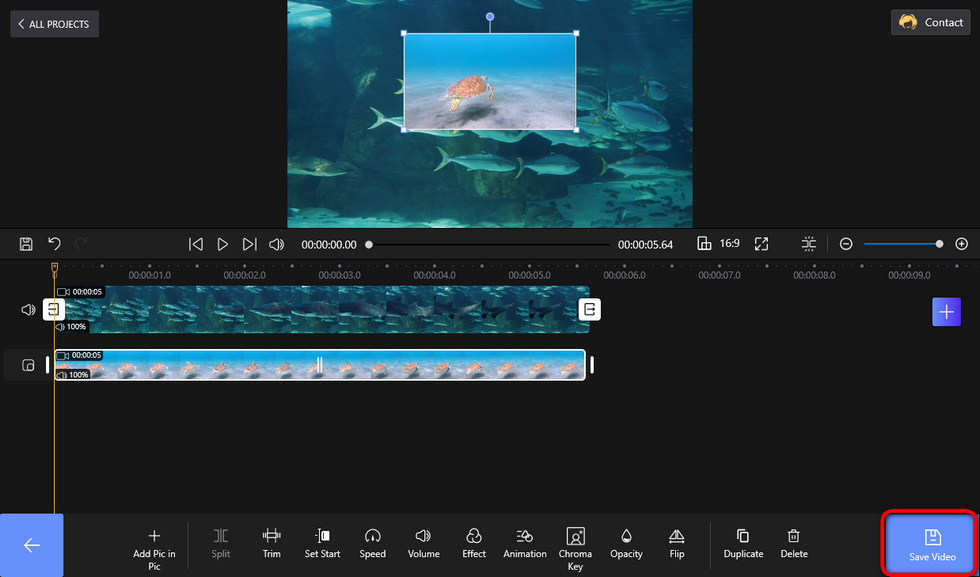980x577 pixels.
Task: Mute the main video track
Action: [x=28, y=309]
